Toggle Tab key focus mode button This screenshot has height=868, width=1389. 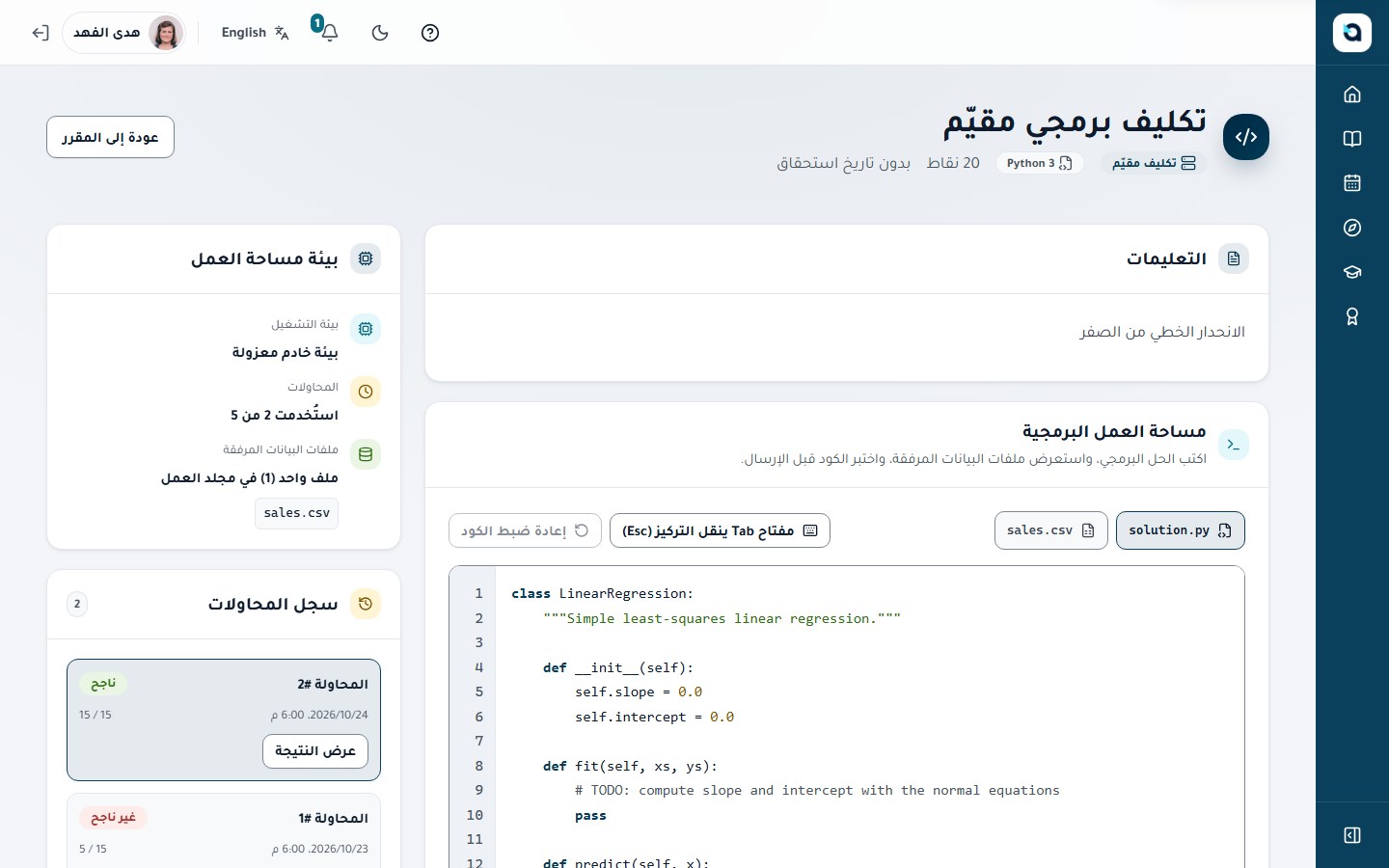coord(720,530)
